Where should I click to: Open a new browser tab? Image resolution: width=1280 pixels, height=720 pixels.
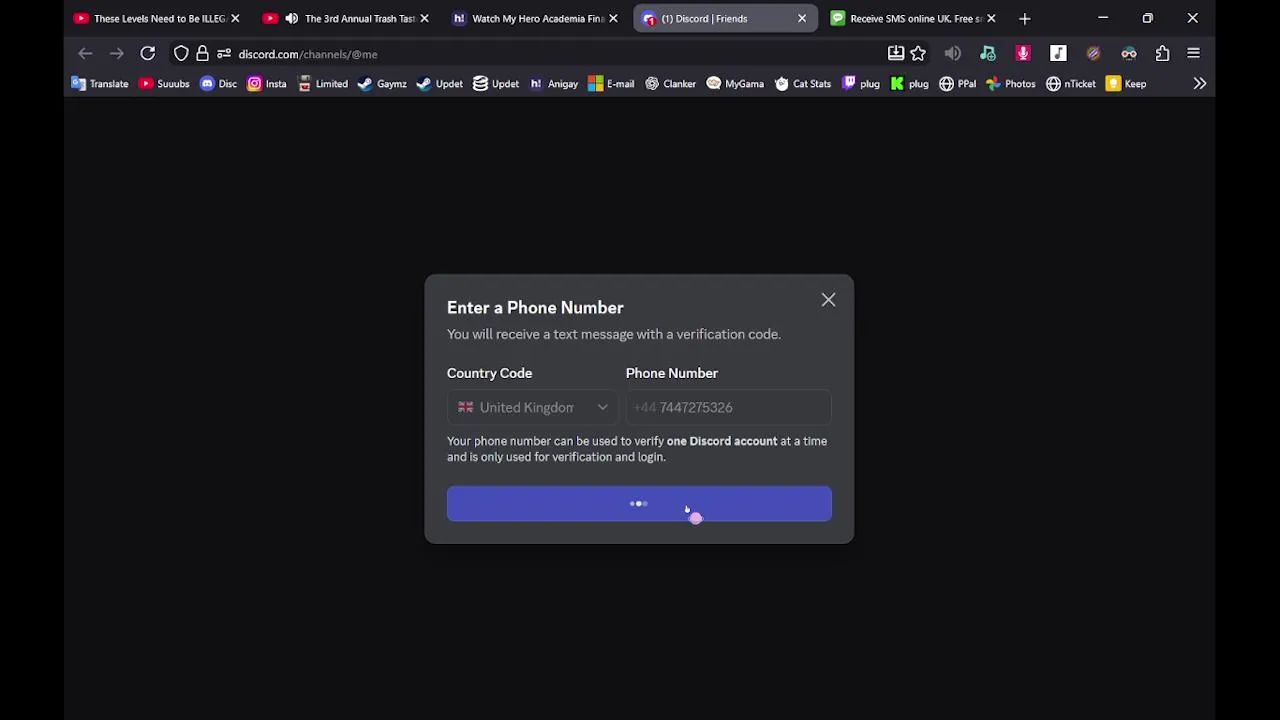[x=1024, y=18]
